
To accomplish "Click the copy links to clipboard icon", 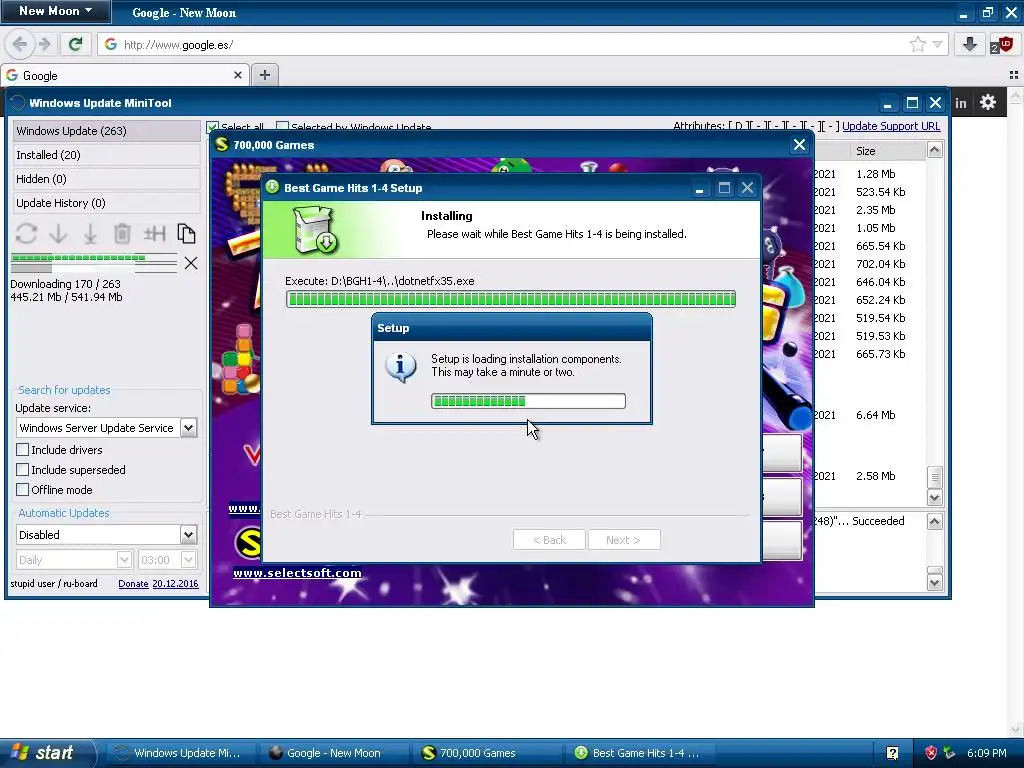I will click(186, 234).
